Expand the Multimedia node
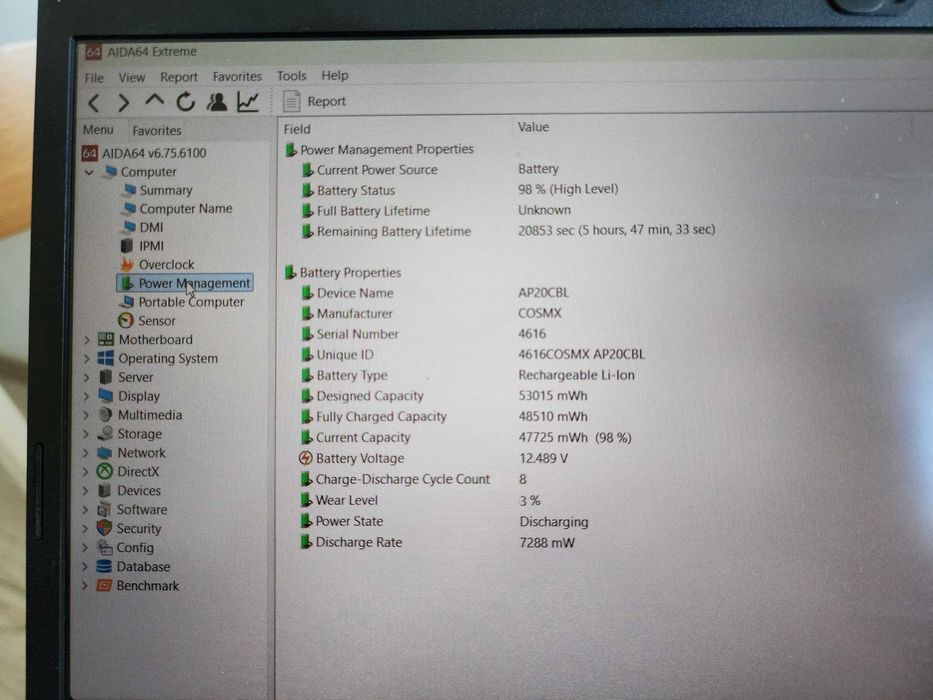 pos(86,415)
